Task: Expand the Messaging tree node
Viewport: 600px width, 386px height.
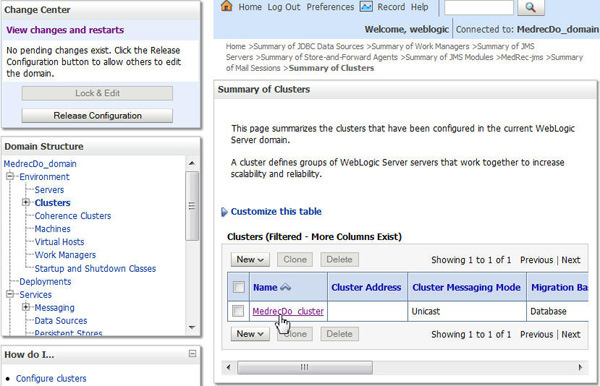Action: (26, 307)
